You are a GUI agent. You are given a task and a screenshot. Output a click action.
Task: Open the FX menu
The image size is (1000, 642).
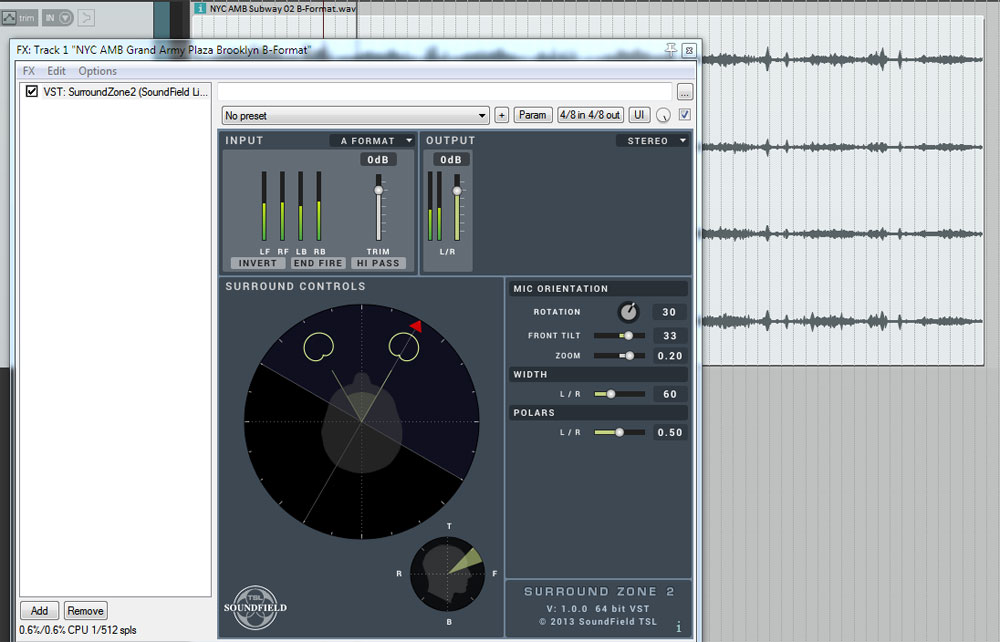click(x=29, y=71)
